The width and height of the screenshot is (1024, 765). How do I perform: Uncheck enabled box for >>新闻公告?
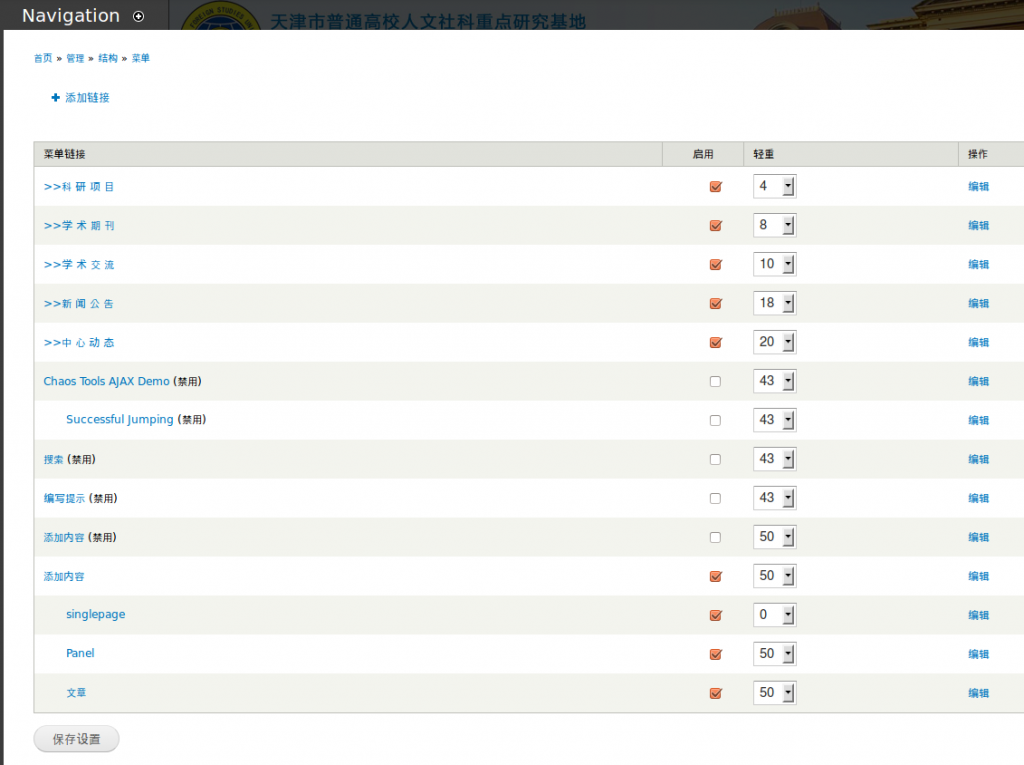[716, 304]
